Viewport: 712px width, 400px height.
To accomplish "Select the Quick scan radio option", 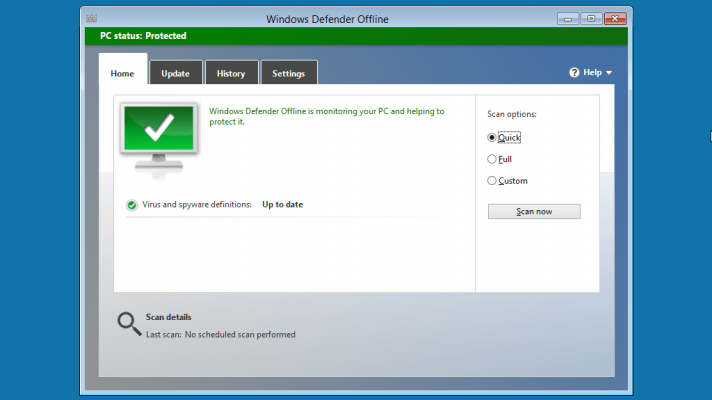I will 492,138.
